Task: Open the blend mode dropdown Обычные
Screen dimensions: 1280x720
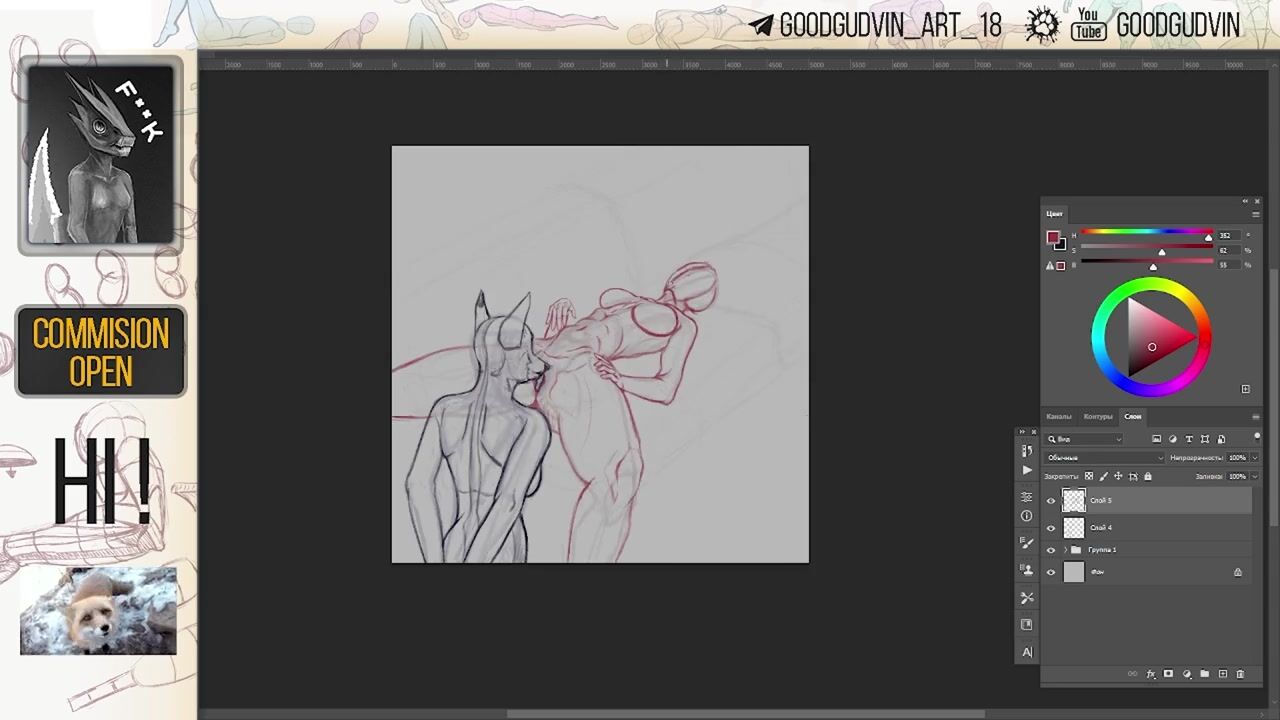Action: click(x=1104, y=458)
